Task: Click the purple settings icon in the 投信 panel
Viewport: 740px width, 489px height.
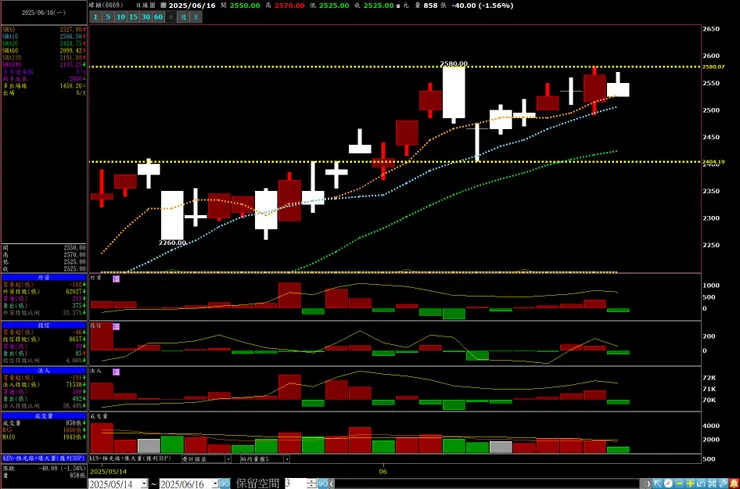Action: [x=116, y=327]
